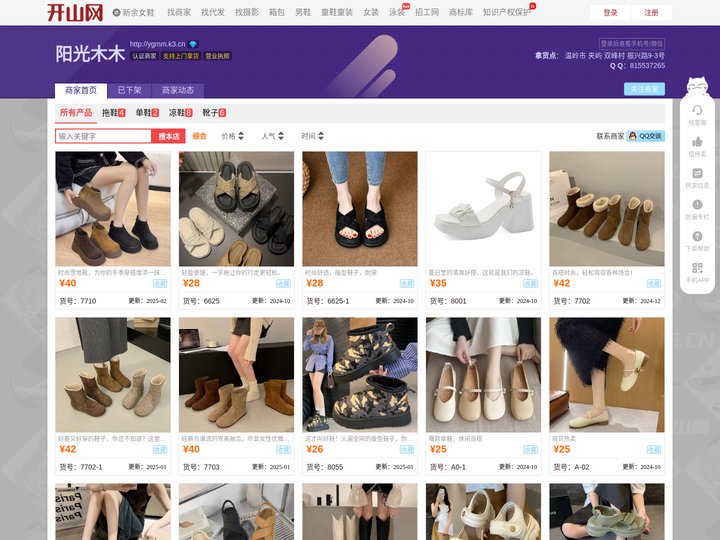The image size is (720, 540).
Task: Click 收藏 icon on item A-02
Action: [x=654, y=450]
